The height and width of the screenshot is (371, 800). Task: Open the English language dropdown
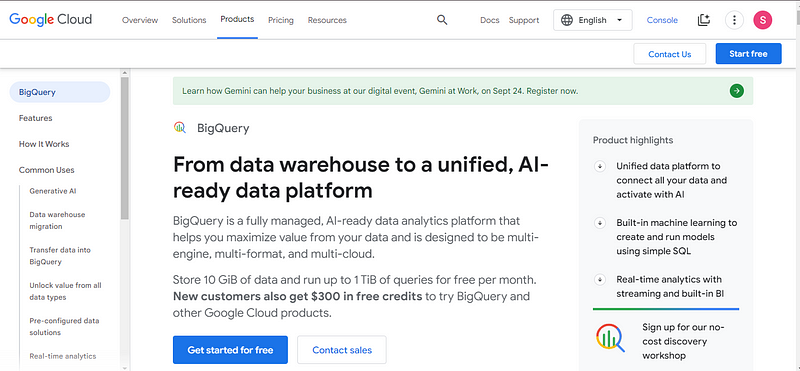[x=592, y=20]
